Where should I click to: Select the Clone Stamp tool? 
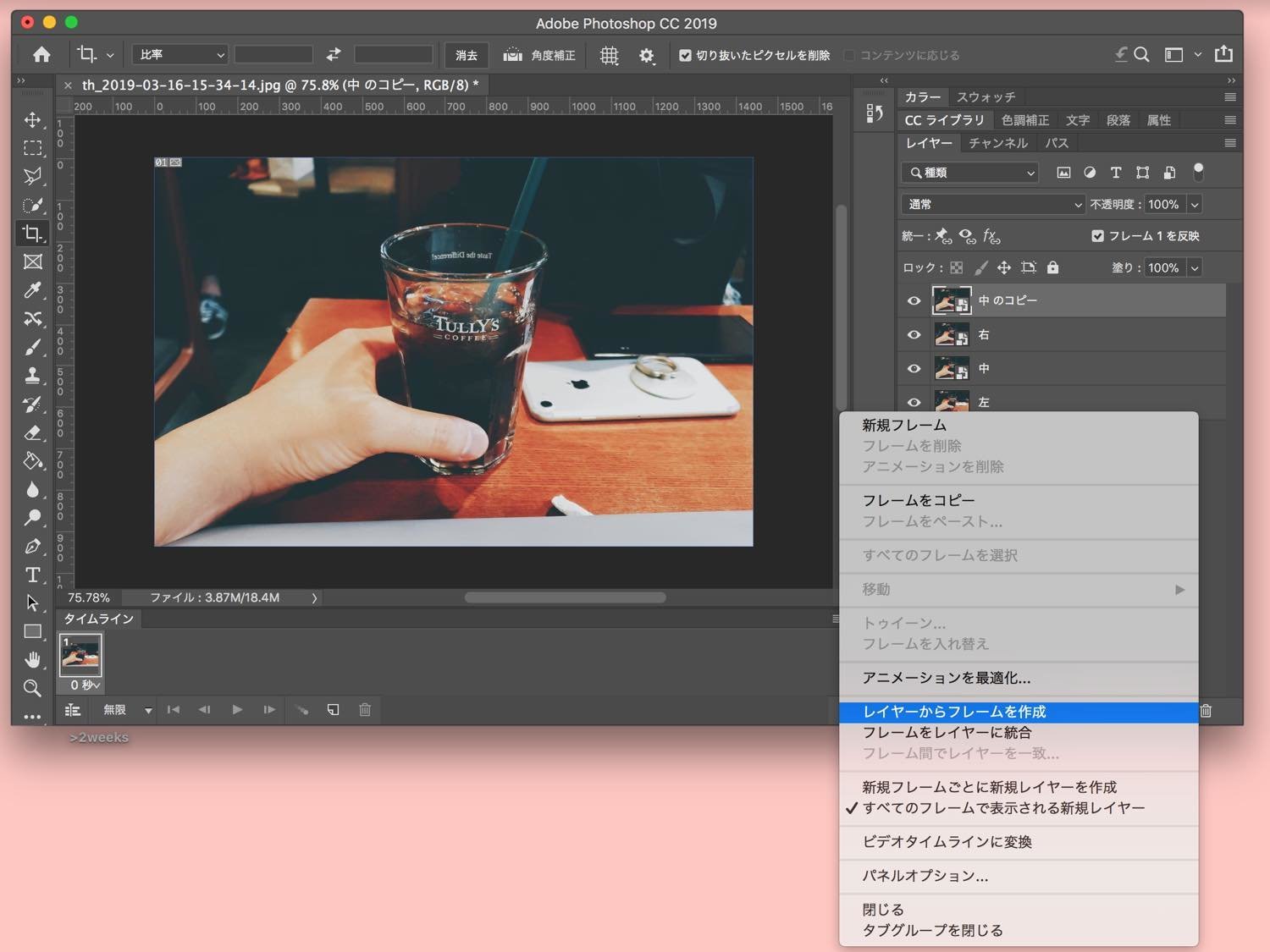[32, 376]
